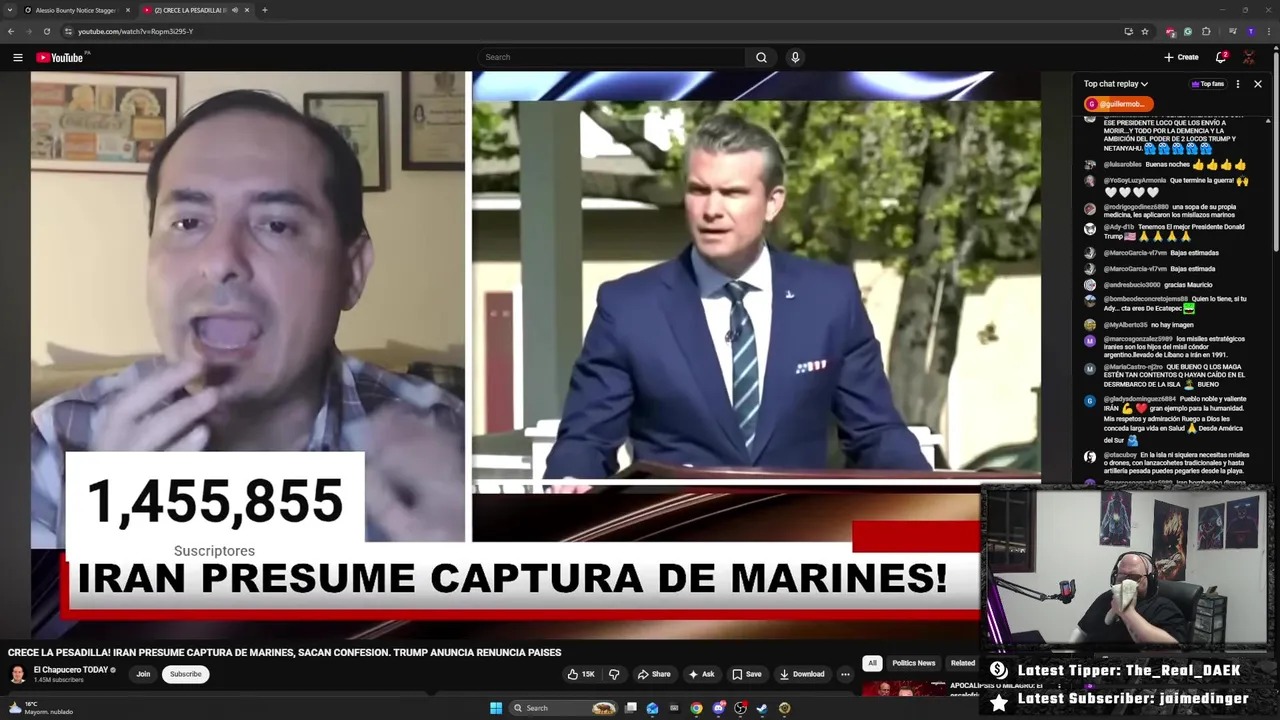
Task: Click the YouTube search magnifier button
Action: click(x=761, y=57)
